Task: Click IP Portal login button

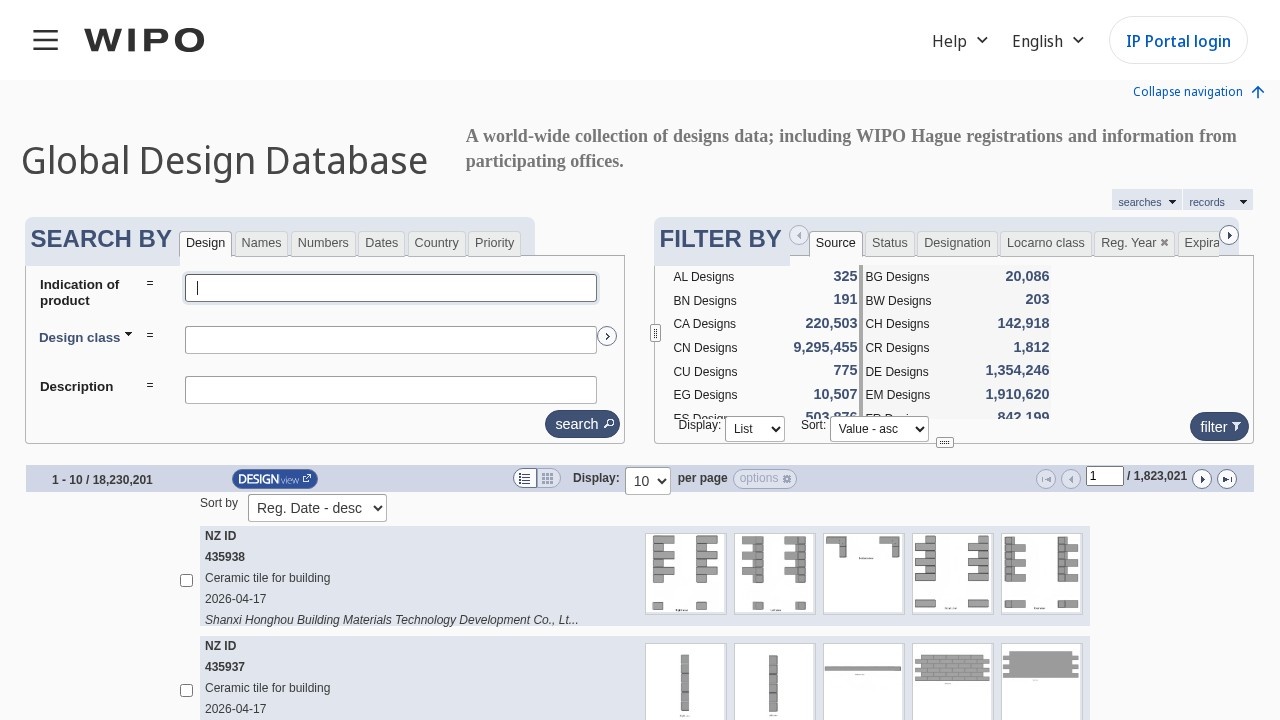Action: pos(1178,41)
